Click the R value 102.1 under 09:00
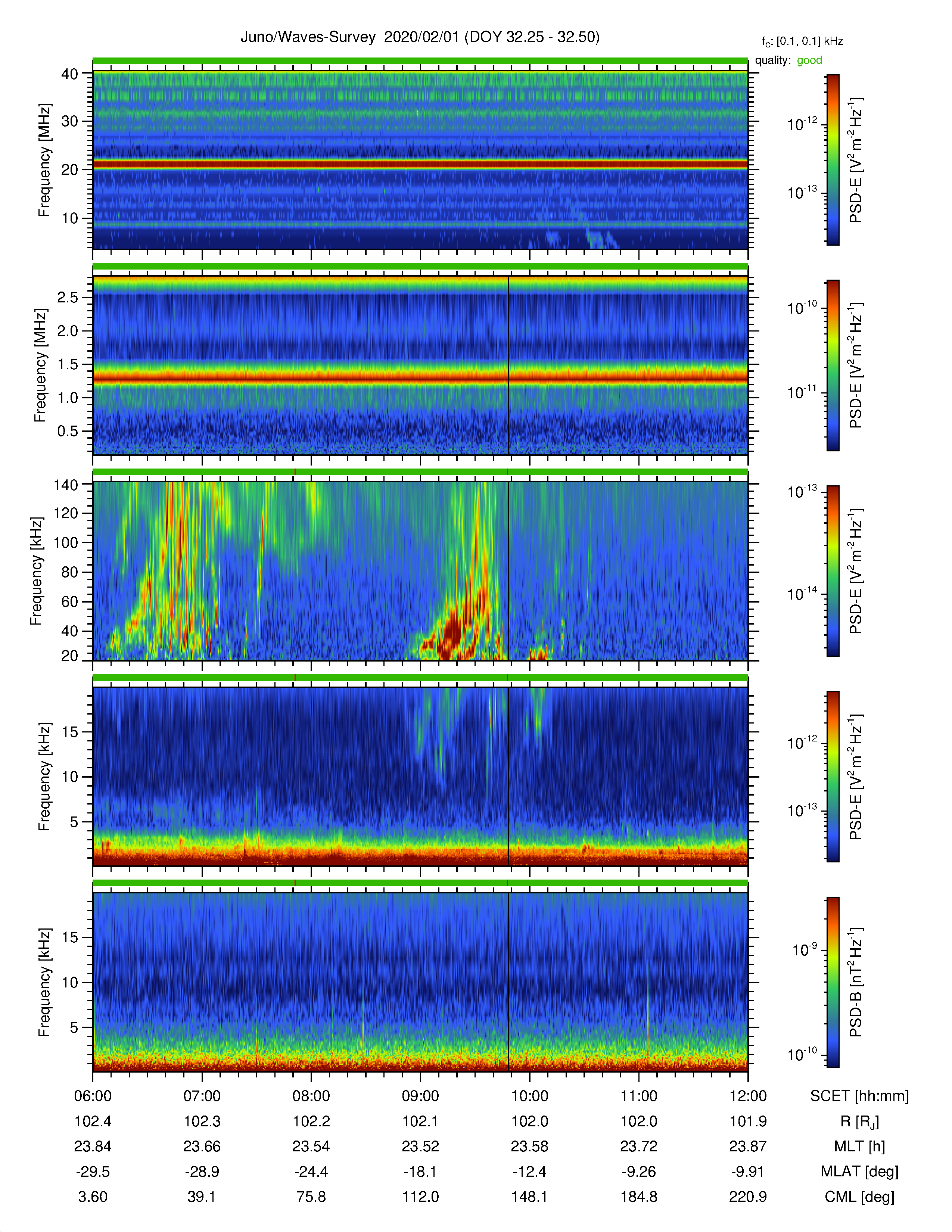This screenshot has width=952, height=1232. point(420,1121)
